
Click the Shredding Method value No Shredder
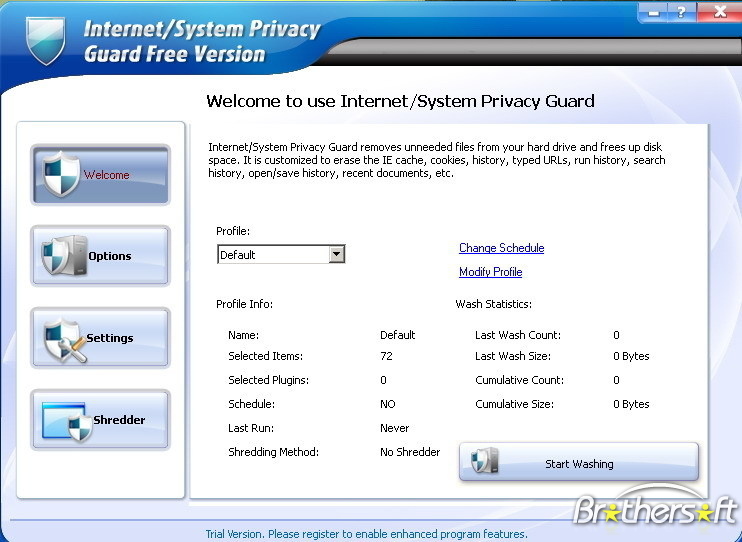click(410, 452)
